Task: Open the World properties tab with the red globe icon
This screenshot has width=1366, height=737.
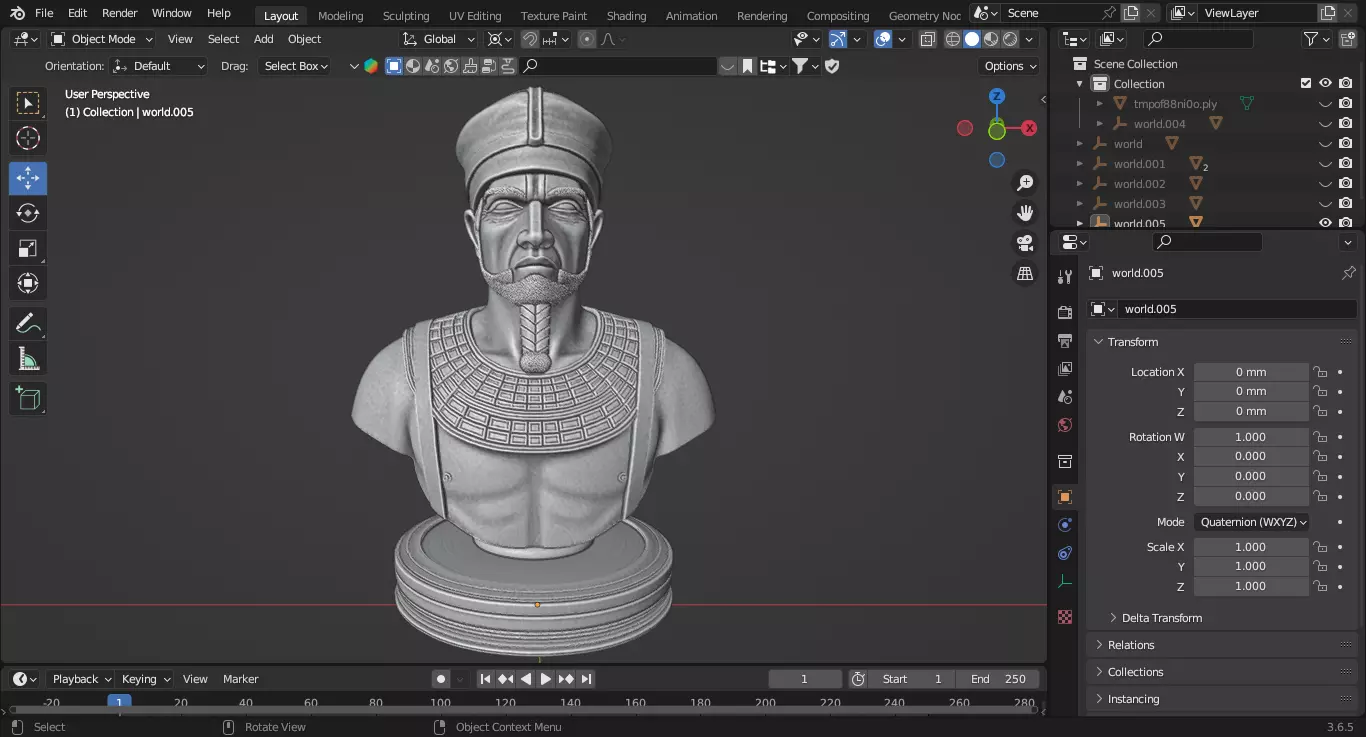Action: coord(1065,425)
